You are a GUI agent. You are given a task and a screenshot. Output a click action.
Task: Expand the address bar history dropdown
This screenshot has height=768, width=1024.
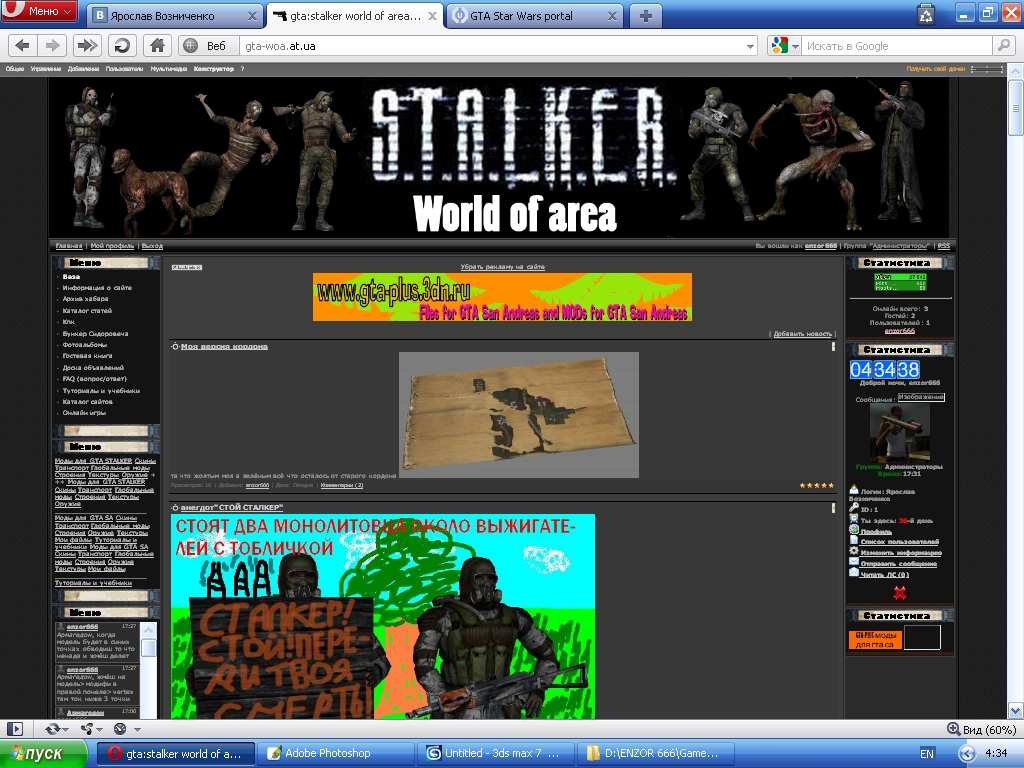tap(750, 46)
